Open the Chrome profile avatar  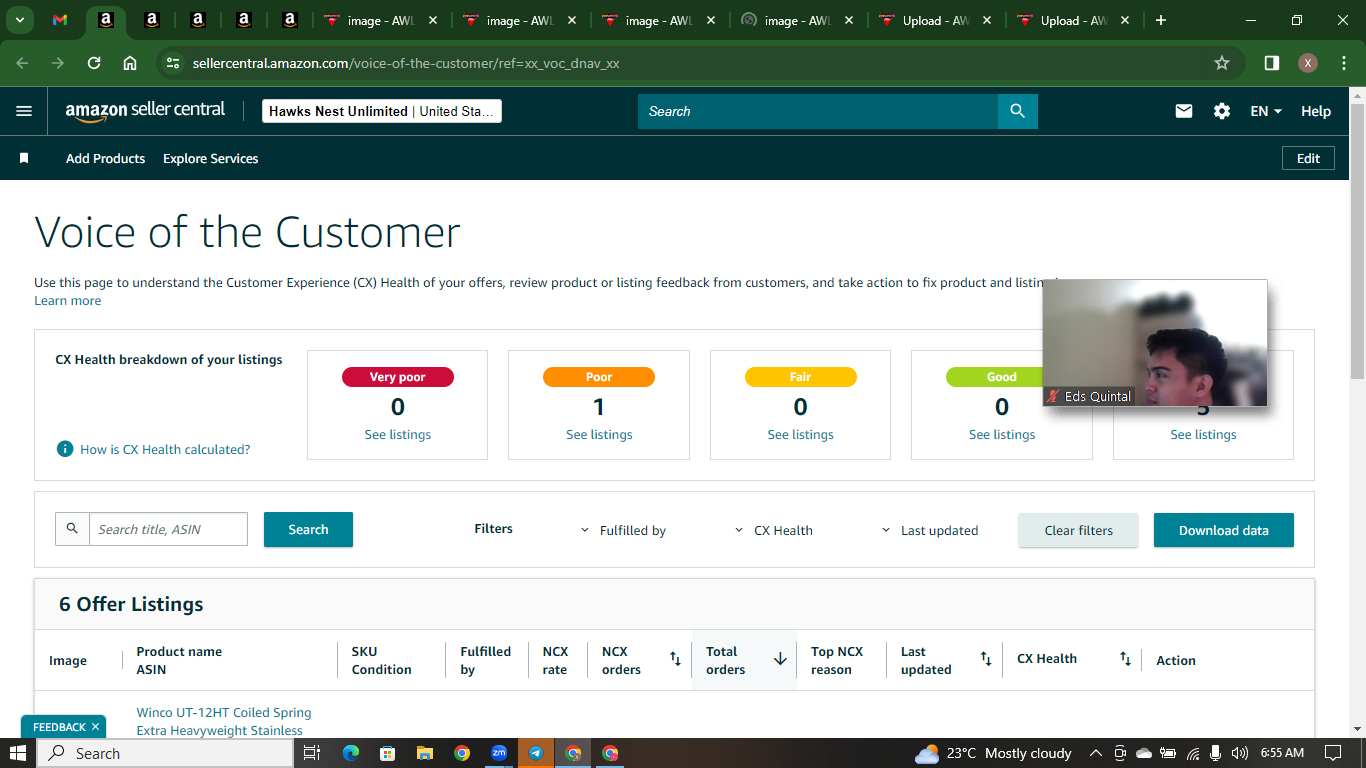[1308, 63]
